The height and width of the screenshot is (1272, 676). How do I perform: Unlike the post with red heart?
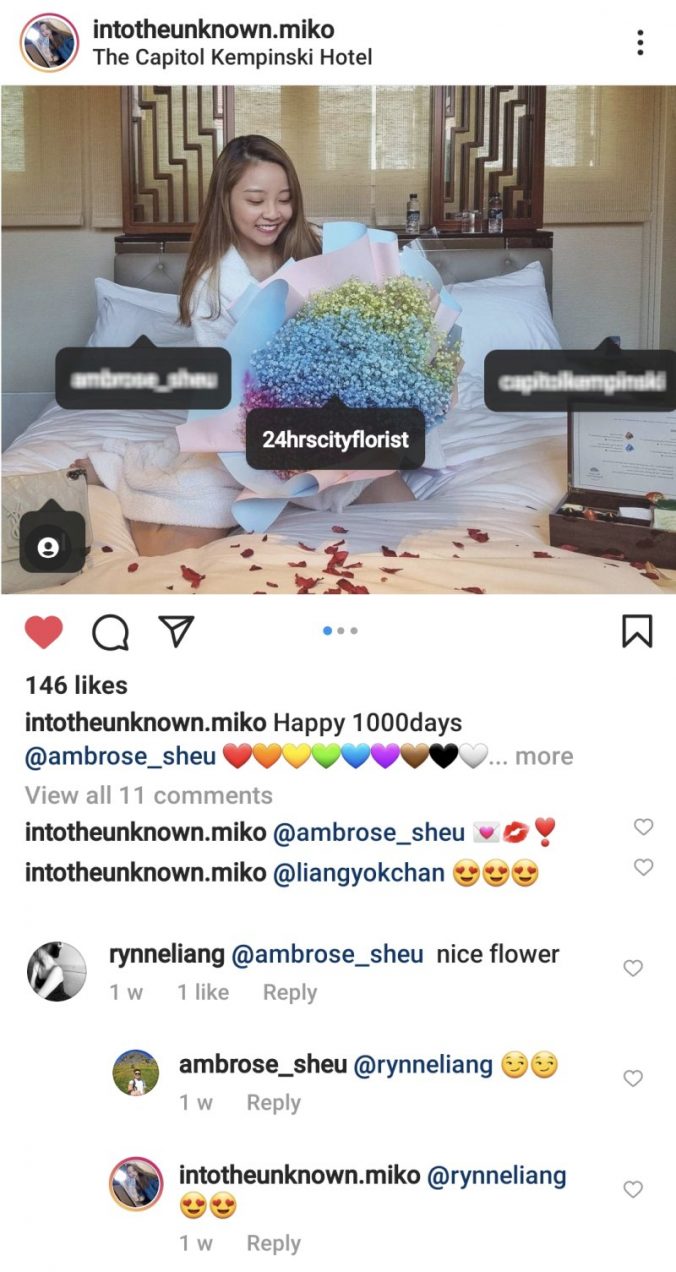pos(43,631)
